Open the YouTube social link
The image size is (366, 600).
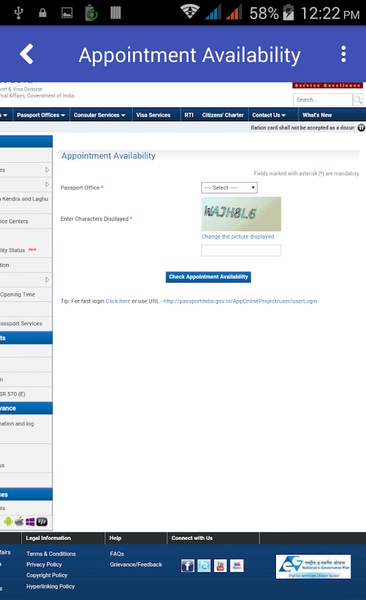pyautogui.click(x=221, y=565)
